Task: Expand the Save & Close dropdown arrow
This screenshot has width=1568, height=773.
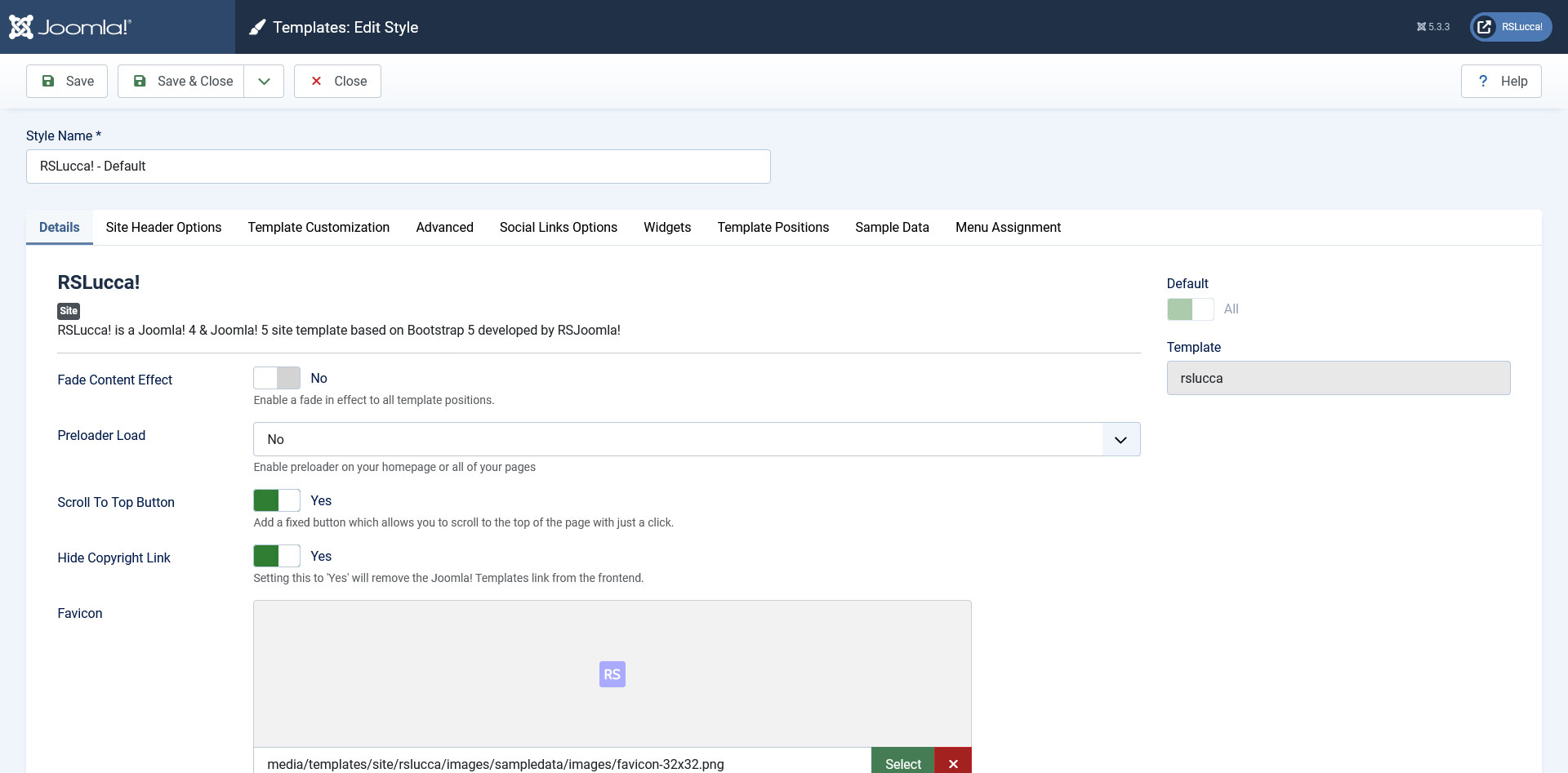Action: pyautogui.click(x=264, y=82)
